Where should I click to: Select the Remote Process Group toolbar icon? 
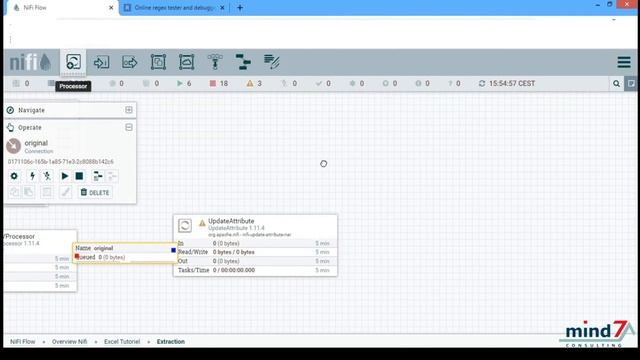coord(187,62)
